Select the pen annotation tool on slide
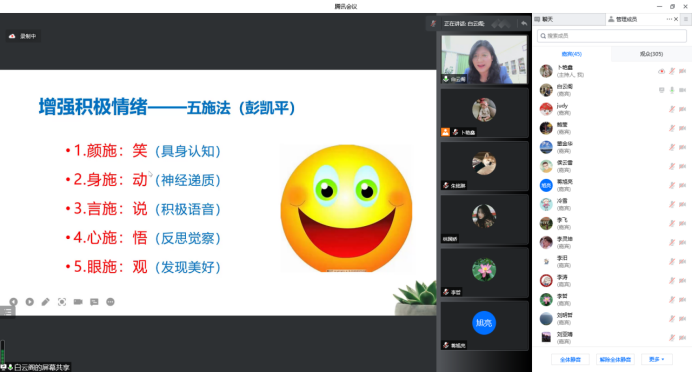 point(45,302)
